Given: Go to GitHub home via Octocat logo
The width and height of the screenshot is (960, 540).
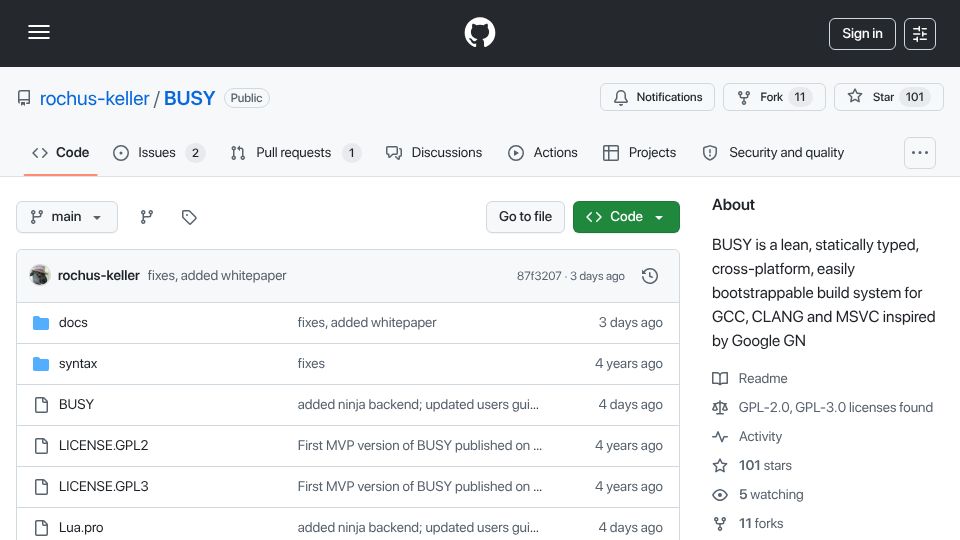Looking at the screenshot, I should pos(479,32).
